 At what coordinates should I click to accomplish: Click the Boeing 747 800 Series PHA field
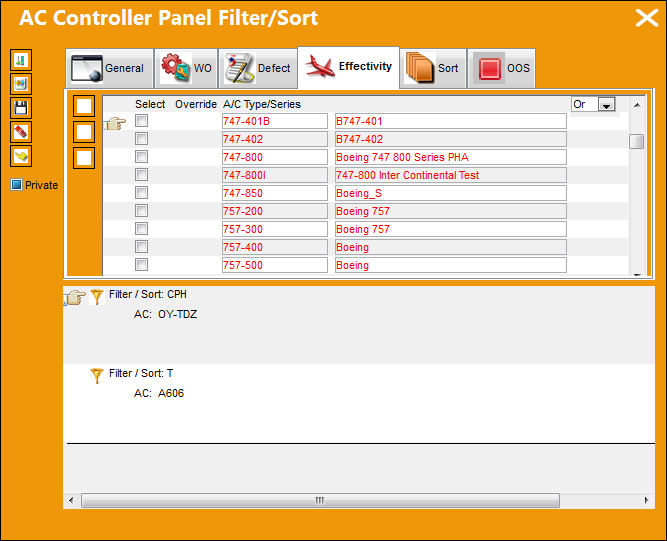tap(450, 157)
